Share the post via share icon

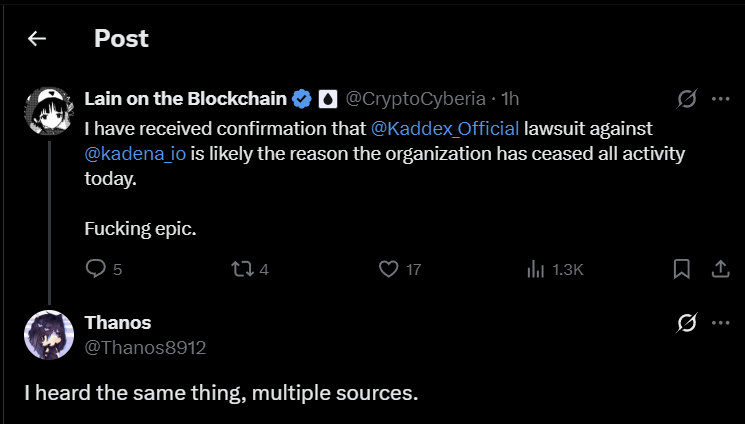coord(719,269)
